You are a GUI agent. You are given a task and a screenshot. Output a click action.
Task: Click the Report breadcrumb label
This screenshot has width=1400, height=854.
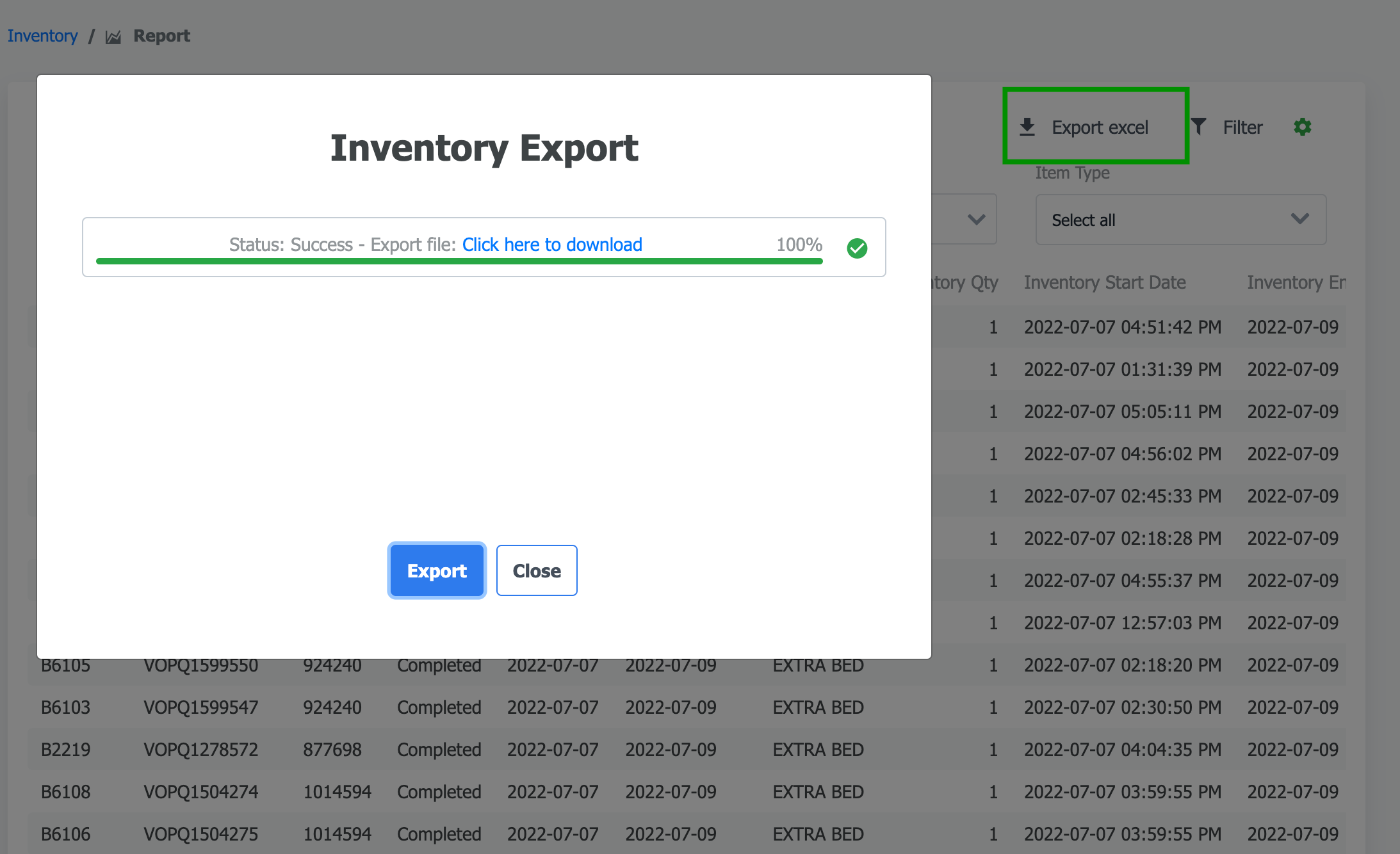tap(161, 36)
